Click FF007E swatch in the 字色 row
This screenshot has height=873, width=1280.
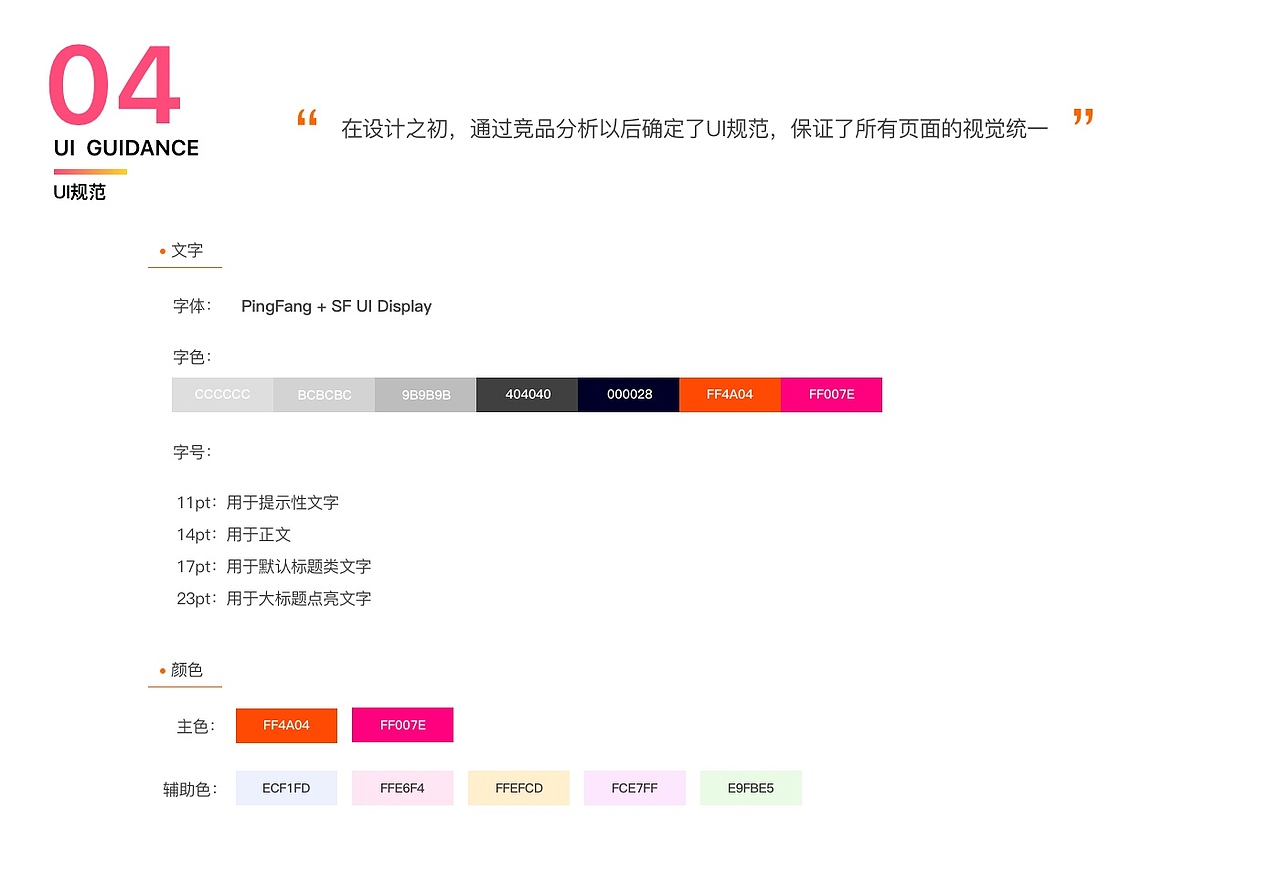[x=831, y=395]
